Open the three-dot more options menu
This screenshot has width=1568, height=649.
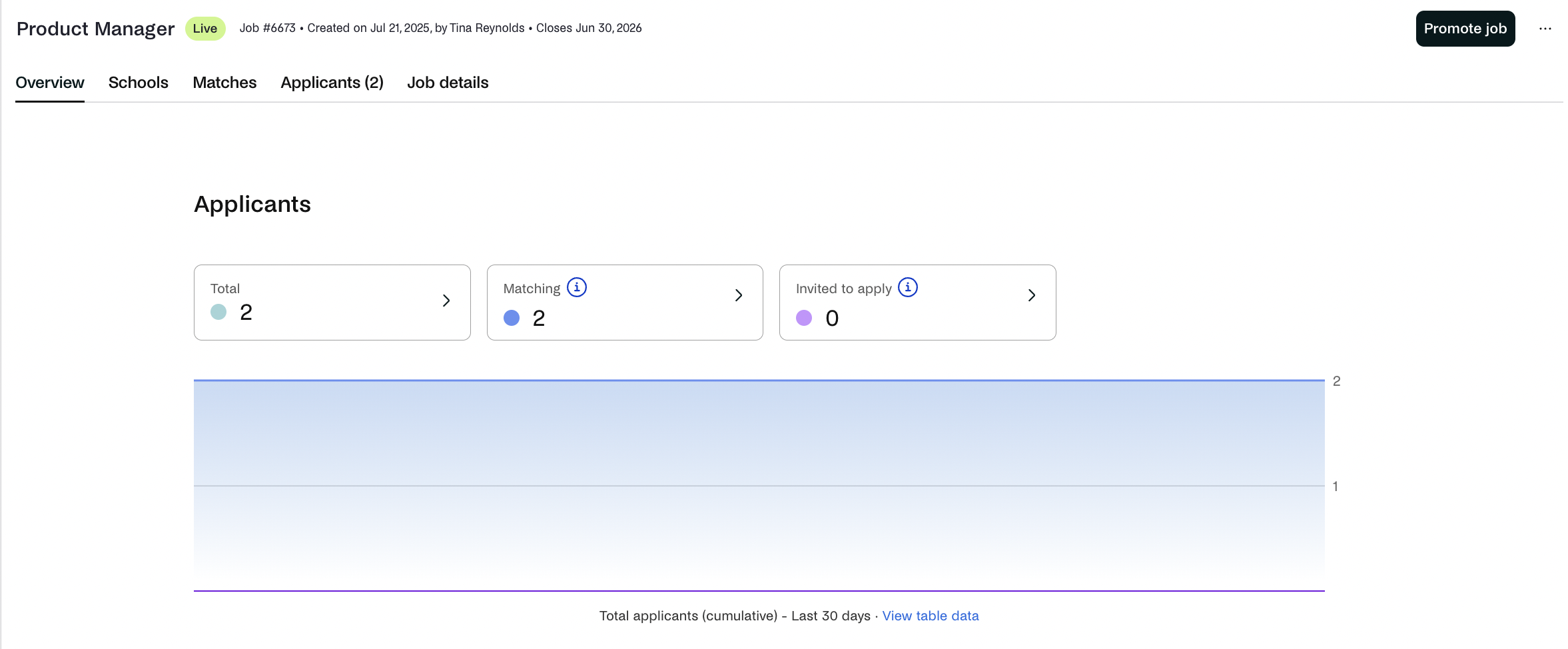[1545, 29]
